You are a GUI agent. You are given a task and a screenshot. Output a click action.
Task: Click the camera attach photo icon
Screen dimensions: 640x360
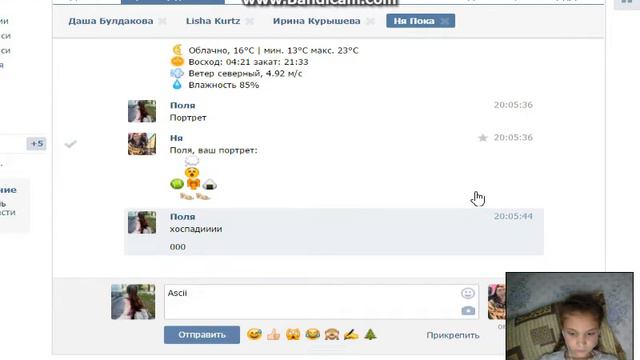coord(468,311)
